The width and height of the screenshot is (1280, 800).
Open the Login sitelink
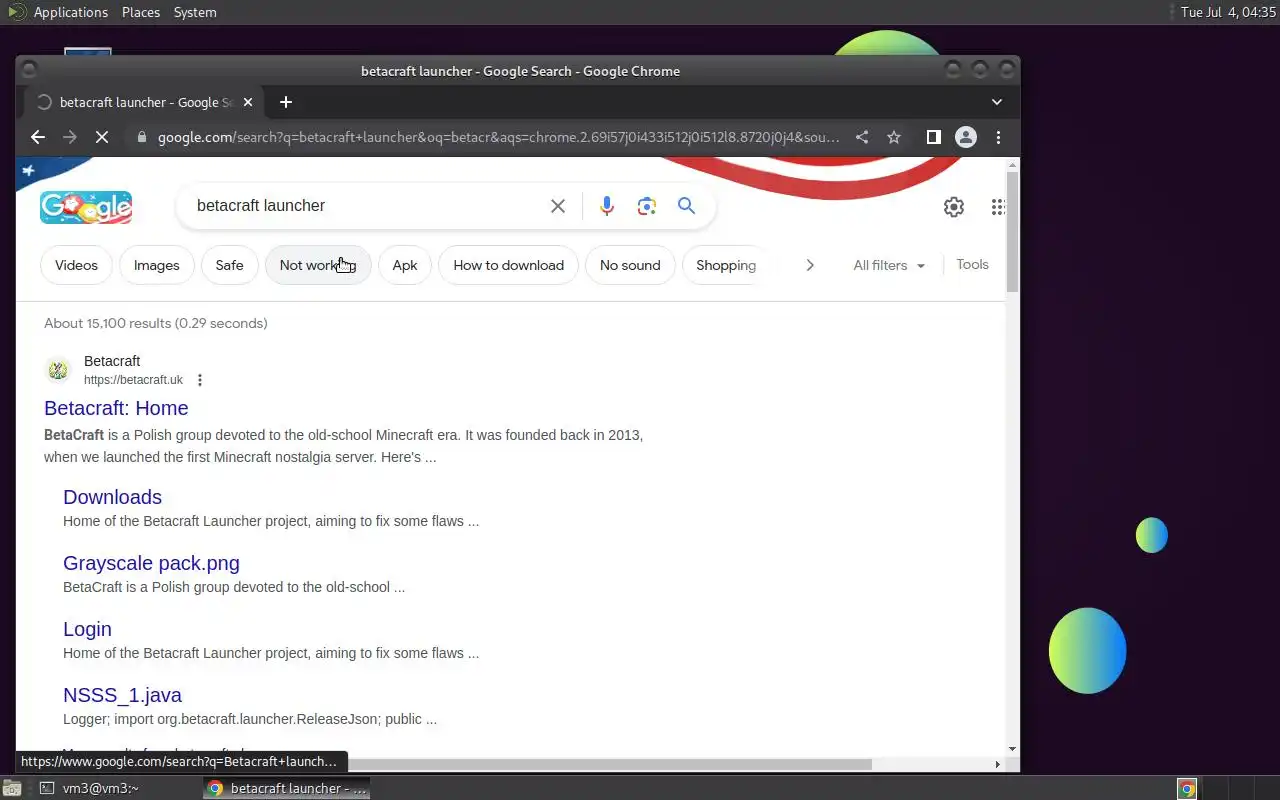click(x=87, y=629)
